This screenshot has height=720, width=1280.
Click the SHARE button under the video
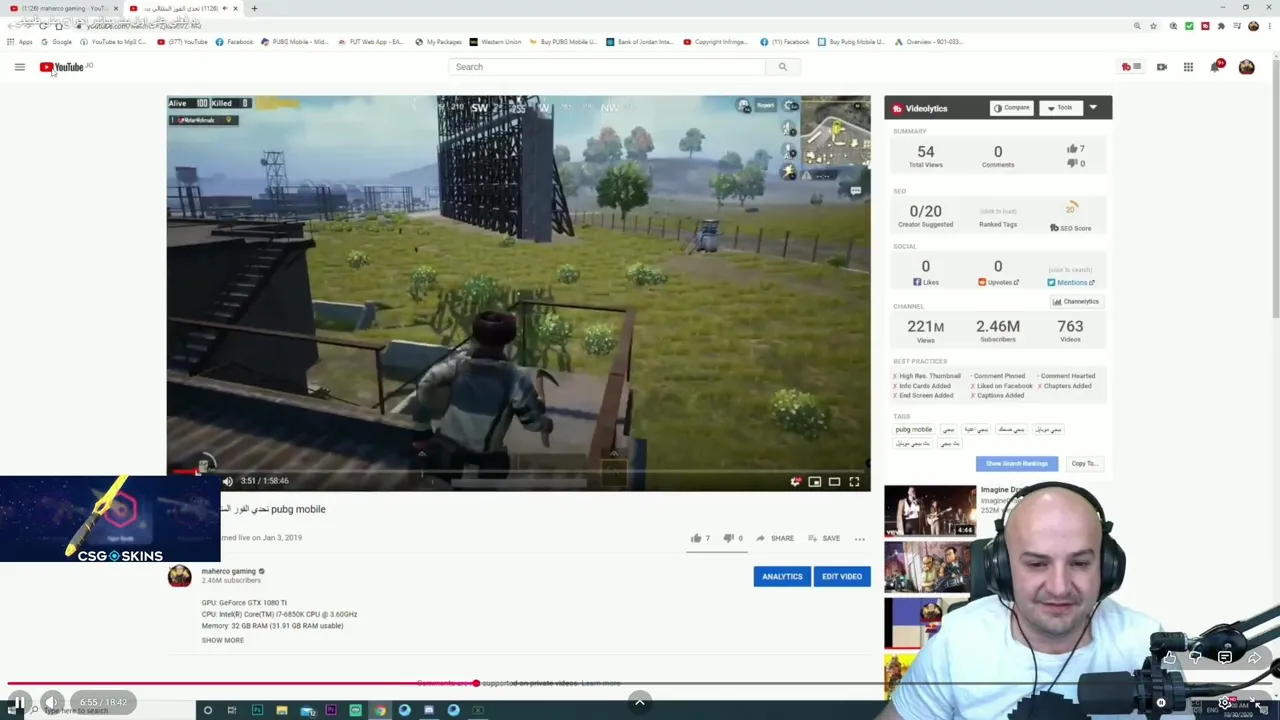[775, 538]
